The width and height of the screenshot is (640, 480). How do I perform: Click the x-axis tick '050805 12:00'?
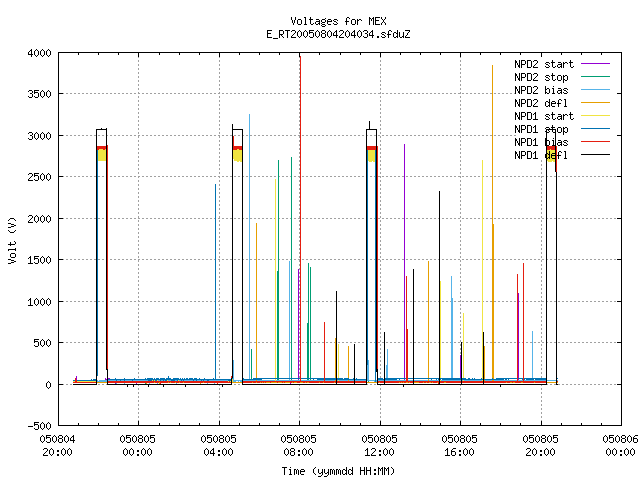point(379,446)
